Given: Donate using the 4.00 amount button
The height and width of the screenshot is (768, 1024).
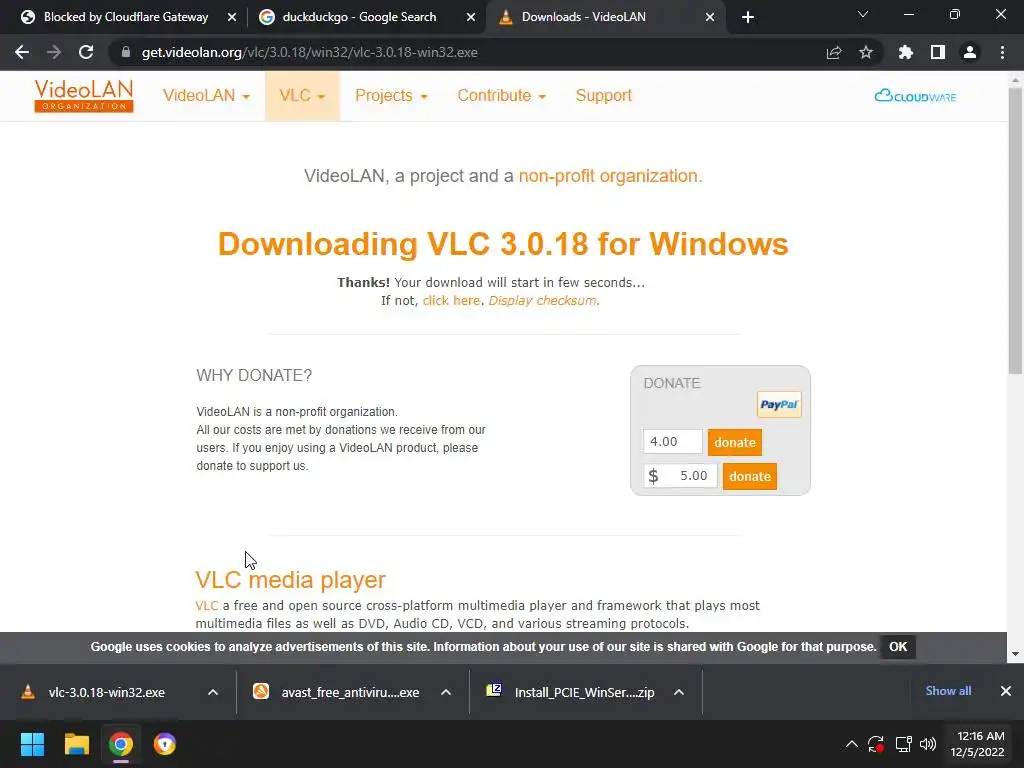Looking at the screenshot, I should (735, 442).
